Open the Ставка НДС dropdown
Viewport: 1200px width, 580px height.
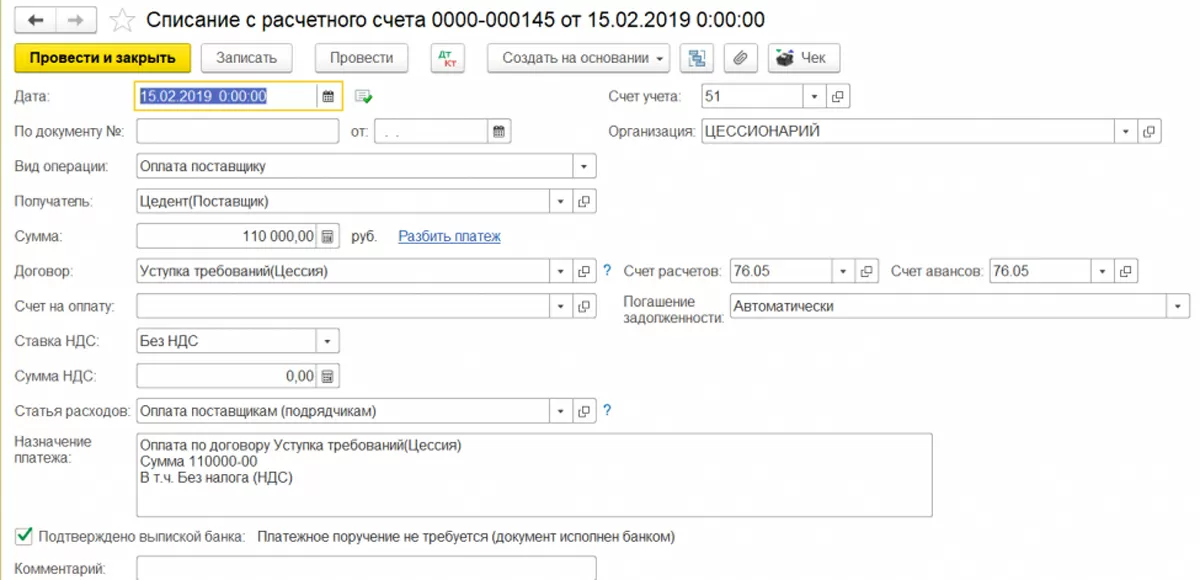pos(327,341)
